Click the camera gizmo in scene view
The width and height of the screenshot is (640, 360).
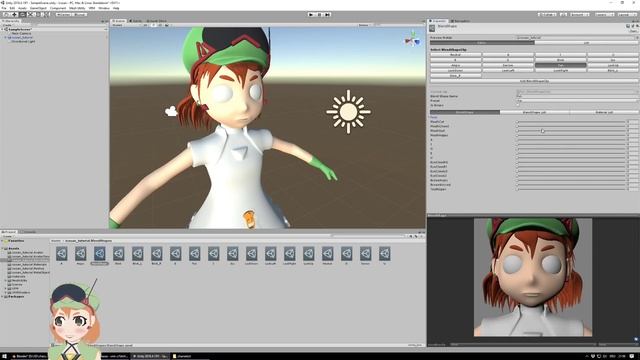(x=171, y=111)
